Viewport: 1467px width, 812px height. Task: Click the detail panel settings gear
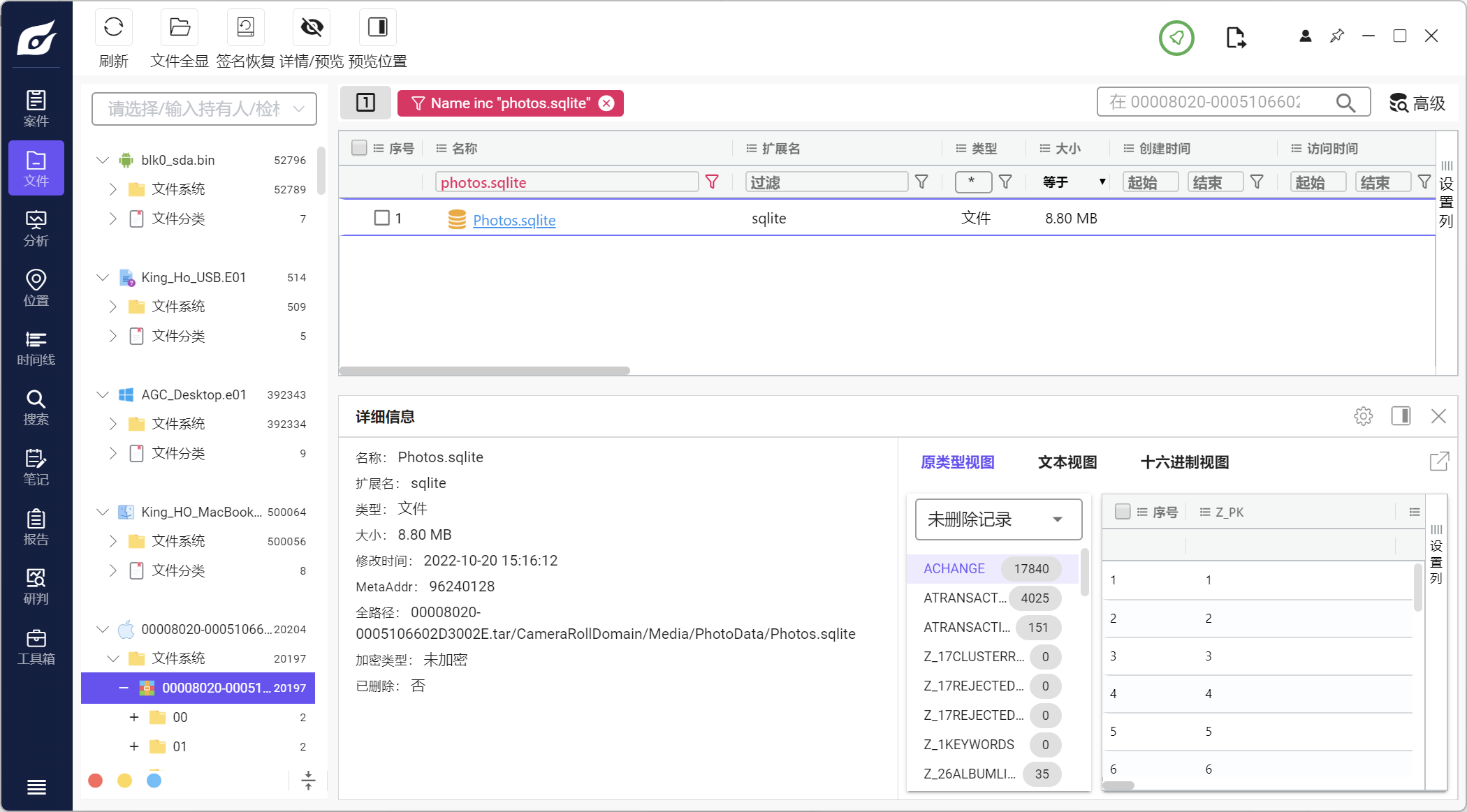click(x=1363, y=416)
